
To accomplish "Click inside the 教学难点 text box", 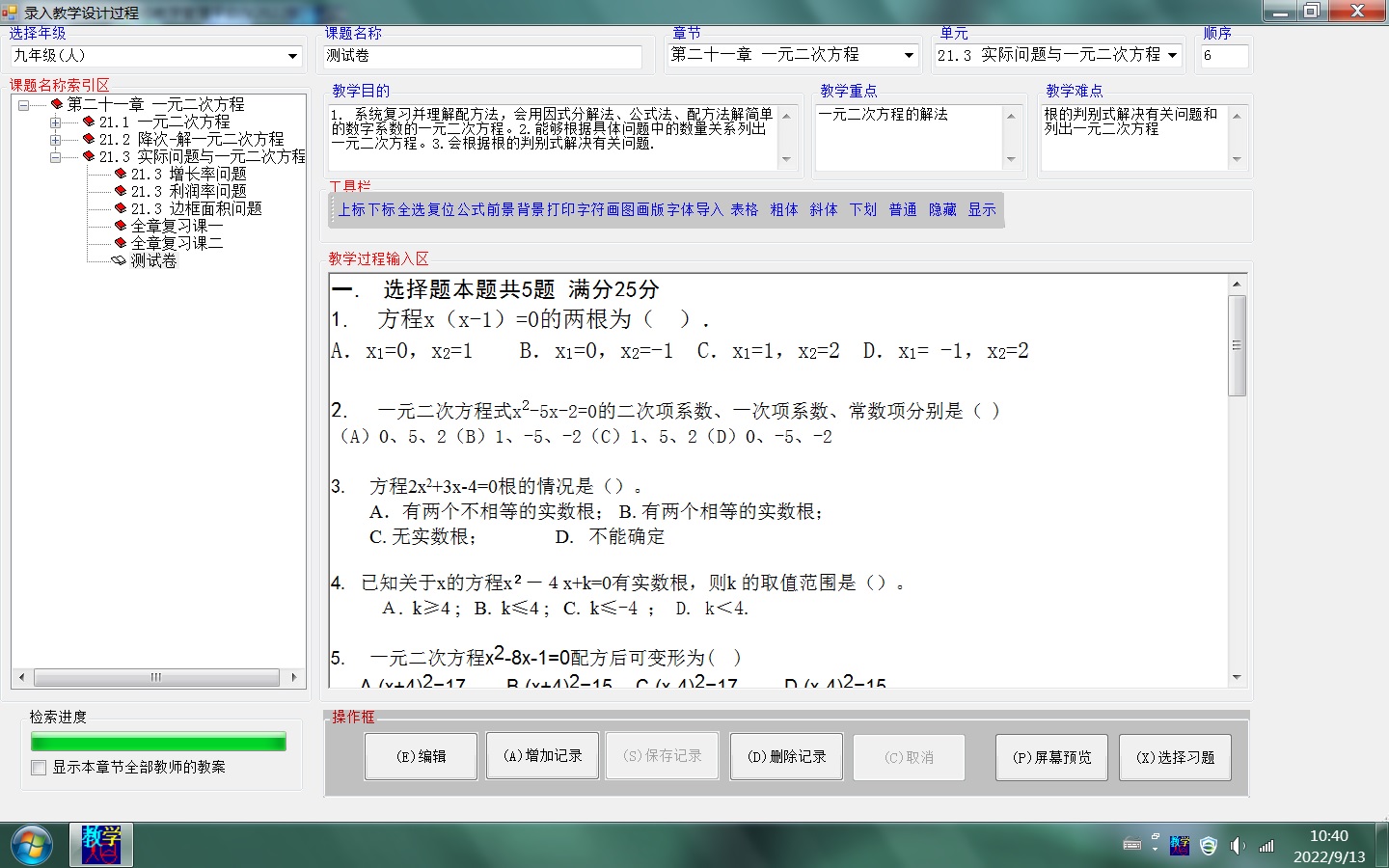I will pyautogui.click(x=1134, y=137).
